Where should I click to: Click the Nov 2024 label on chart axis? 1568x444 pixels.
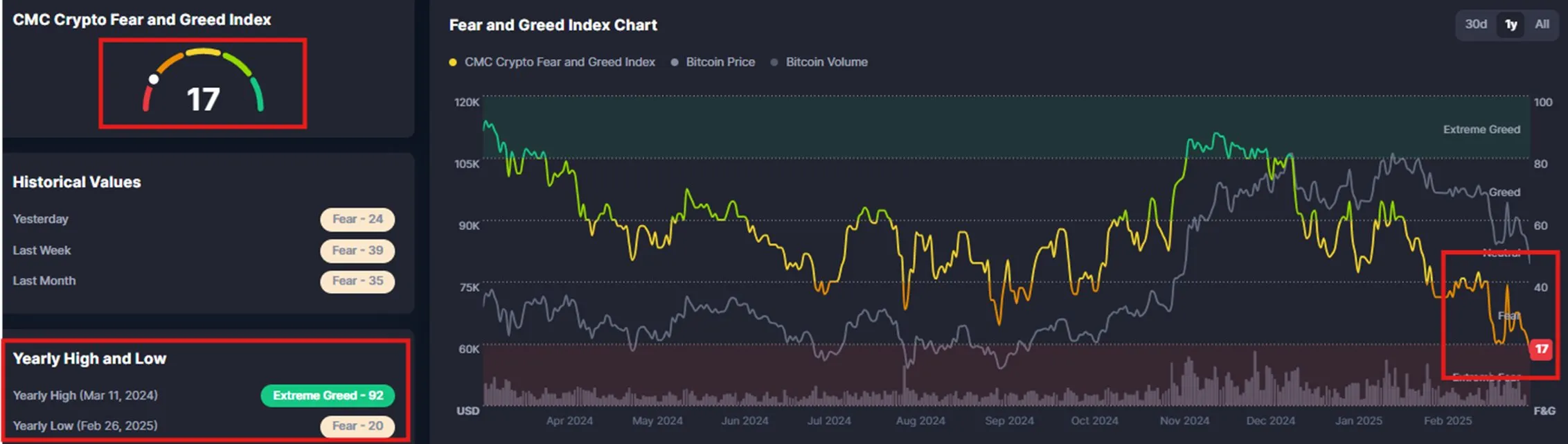(x=1184, y=420)
